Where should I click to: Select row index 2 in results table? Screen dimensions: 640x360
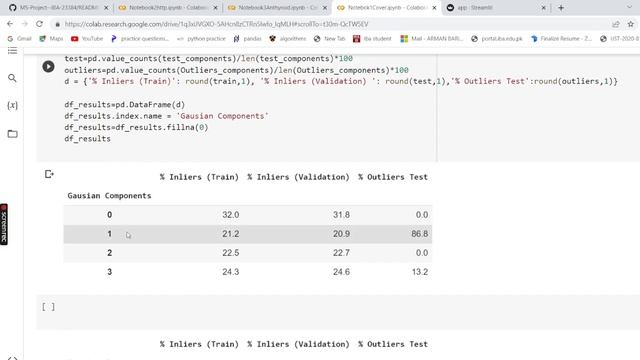pos(109,253)
